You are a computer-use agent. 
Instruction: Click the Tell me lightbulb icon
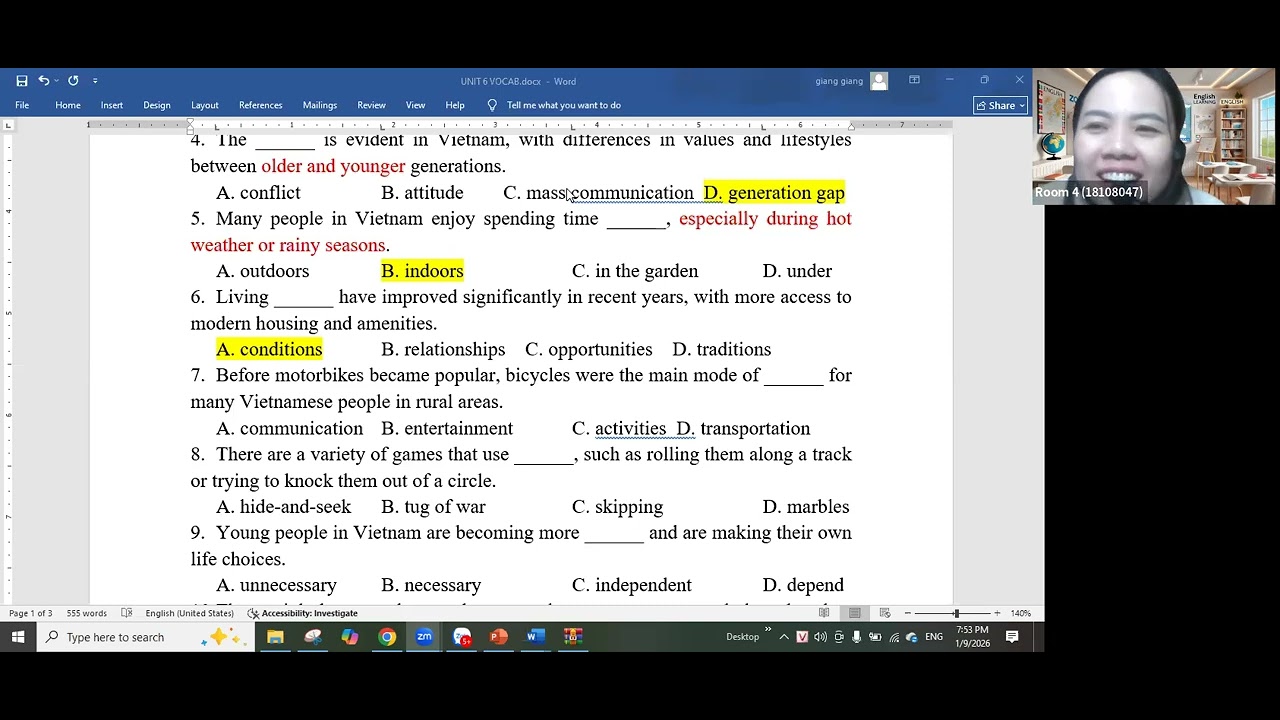pos(492,105)
